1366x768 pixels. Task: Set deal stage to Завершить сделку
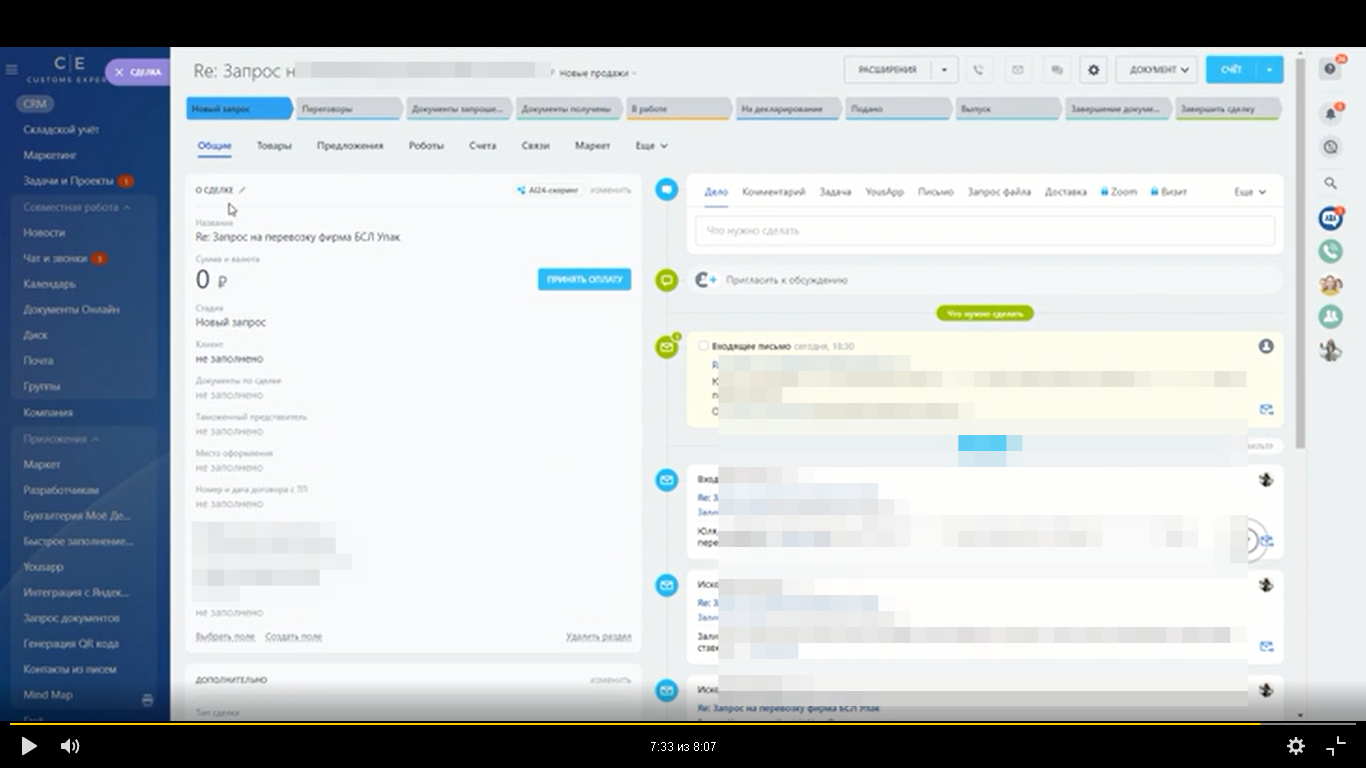tap(1228, 109)
